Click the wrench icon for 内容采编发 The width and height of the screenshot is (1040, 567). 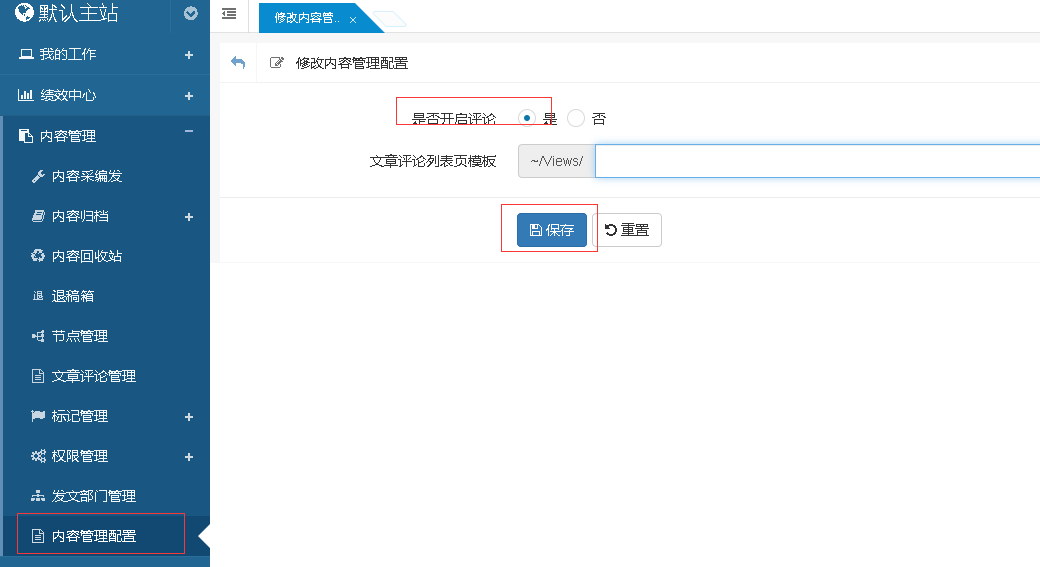pos(38,176)
